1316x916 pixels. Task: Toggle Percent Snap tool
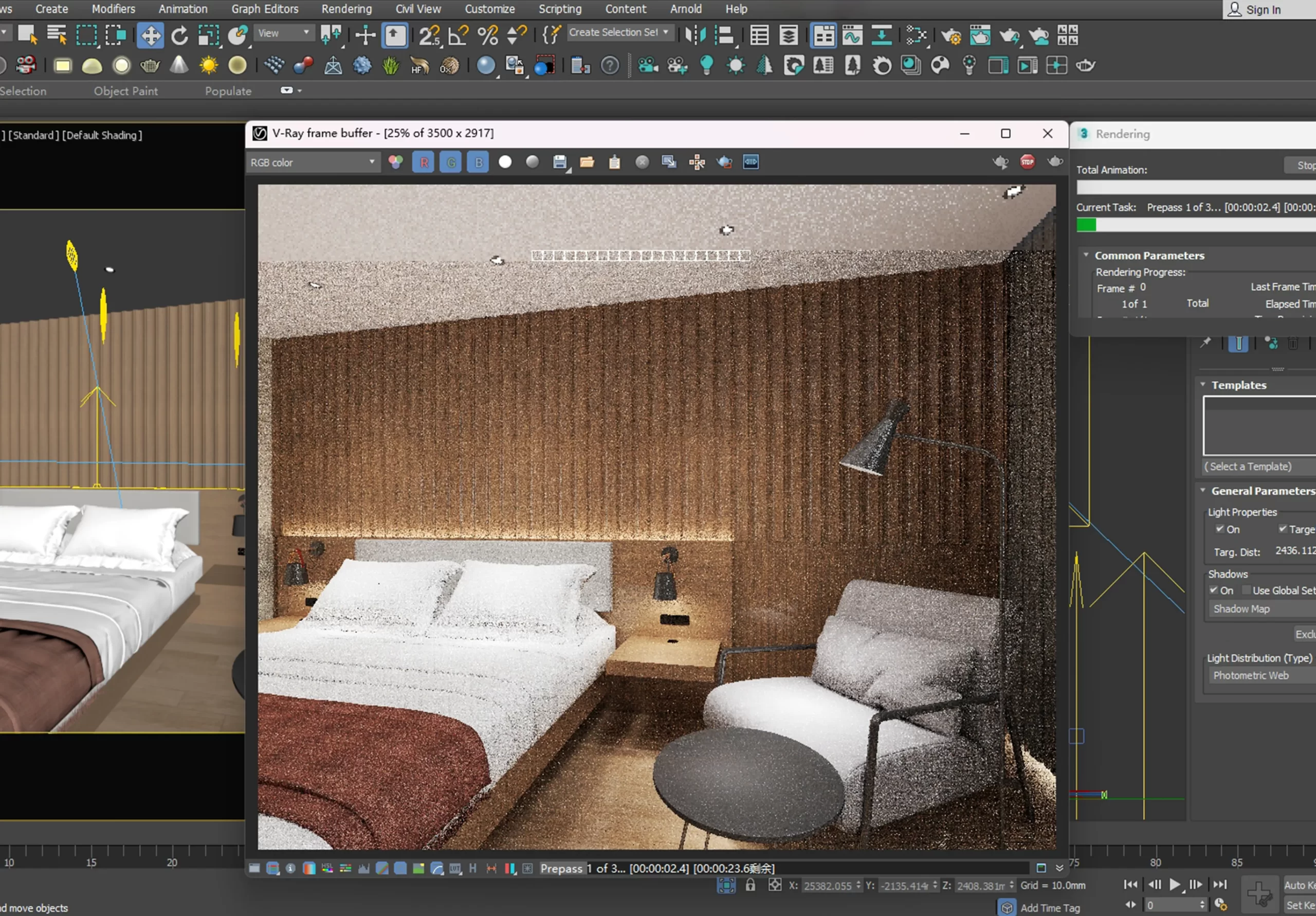coord(488,35)
